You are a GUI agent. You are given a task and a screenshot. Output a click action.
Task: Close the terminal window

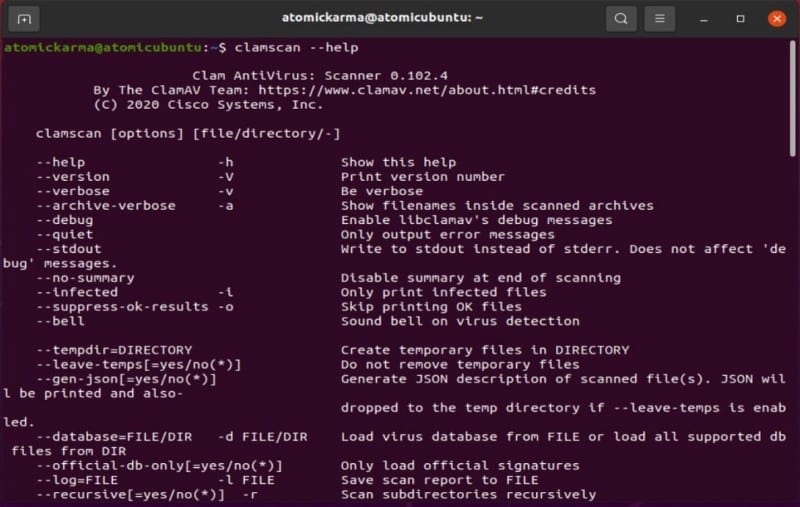[777, 19]
